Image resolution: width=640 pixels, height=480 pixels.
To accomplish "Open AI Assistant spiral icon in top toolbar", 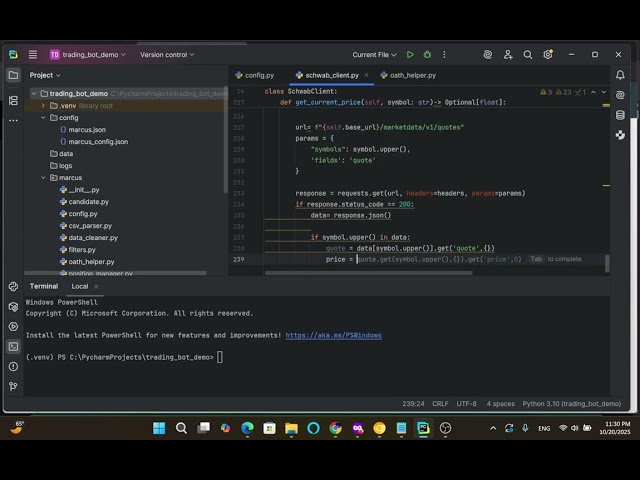I will click(488, 54).
